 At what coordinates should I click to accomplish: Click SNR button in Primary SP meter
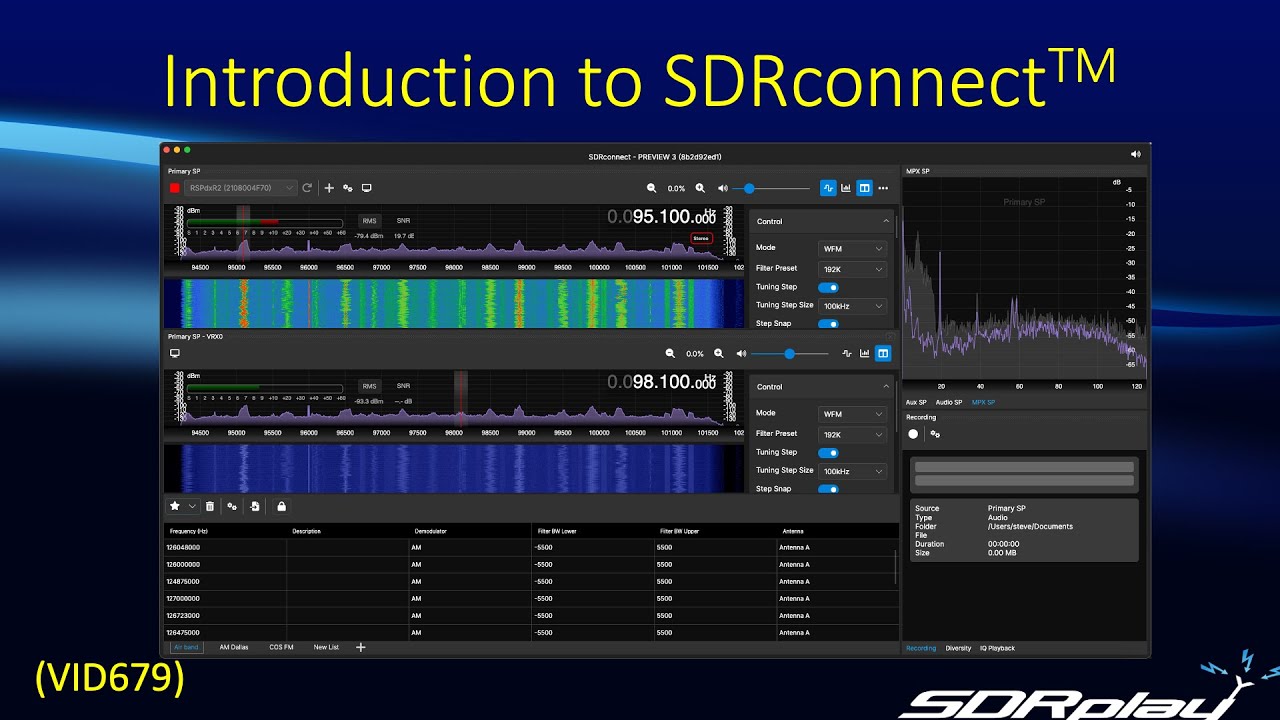click(x=403, y=220)
